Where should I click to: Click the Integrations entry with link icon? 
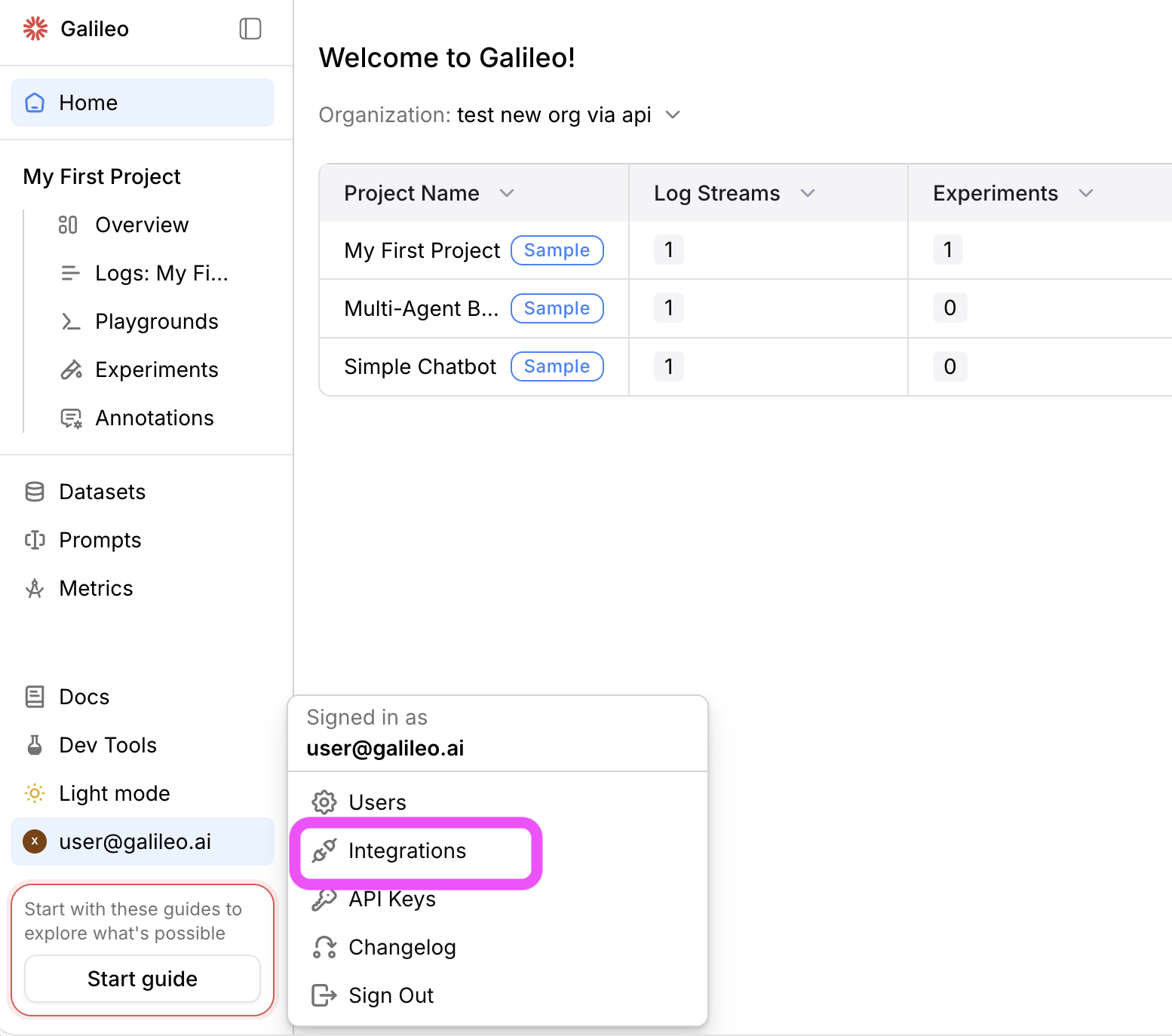click(407, 851)
